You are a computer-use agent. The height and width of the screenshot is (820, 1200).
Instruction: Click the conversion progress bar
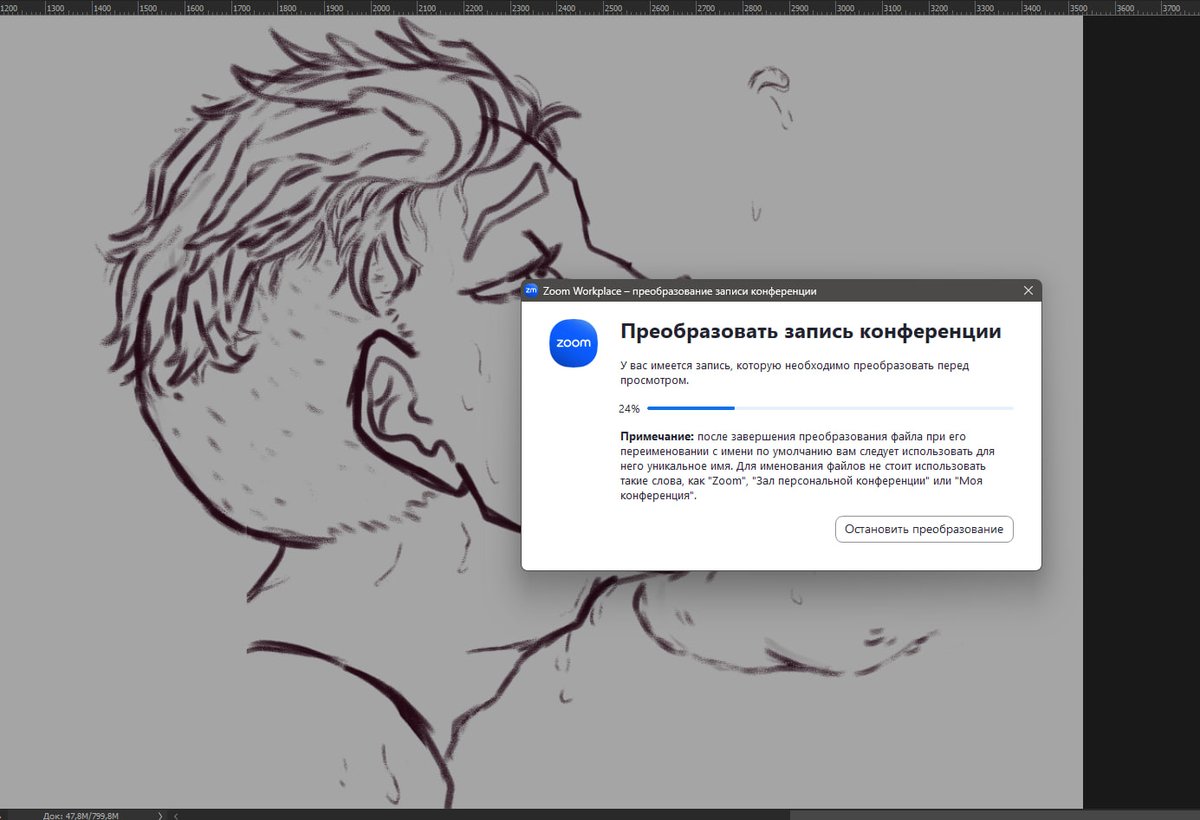point(830,408)
